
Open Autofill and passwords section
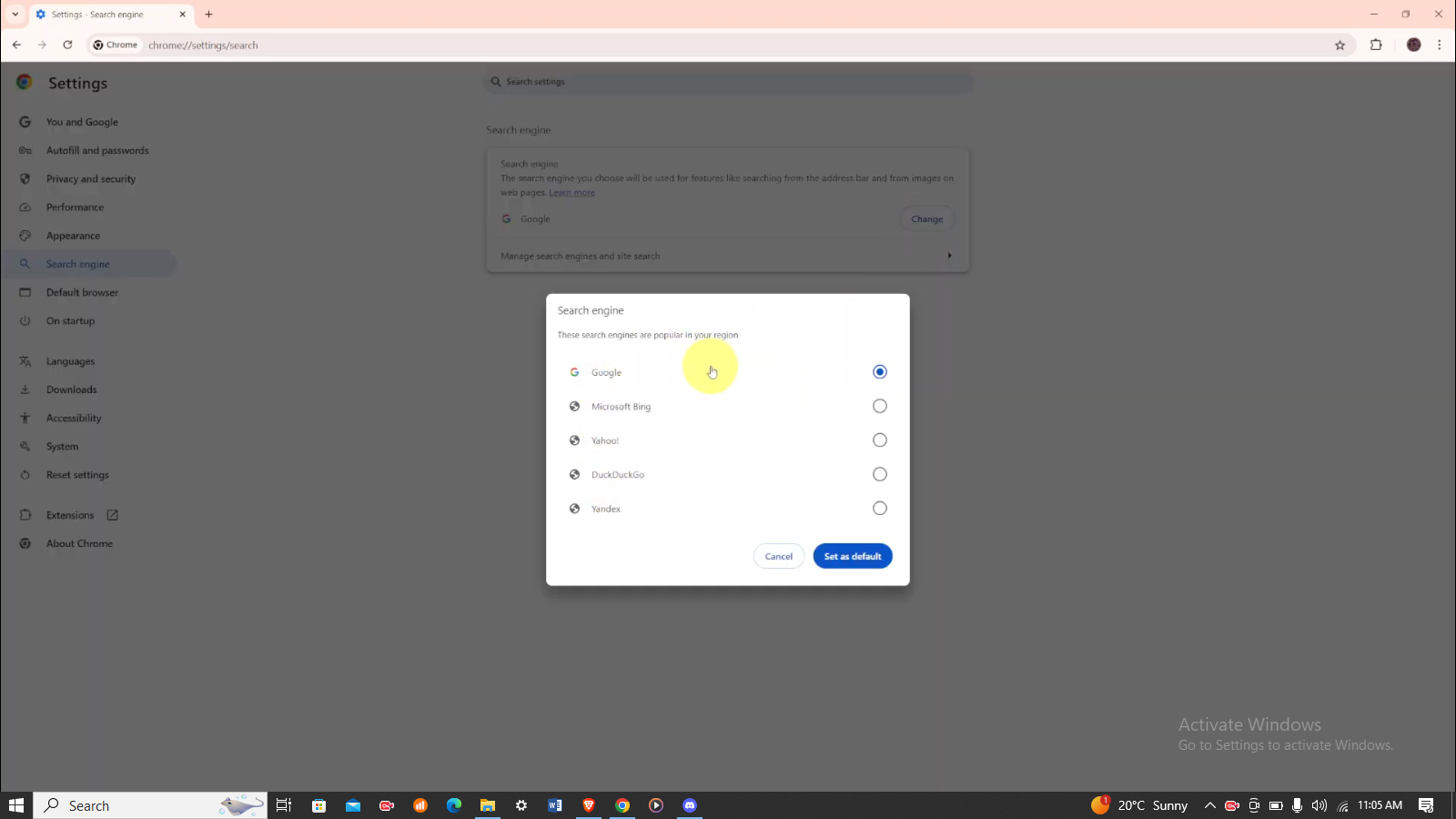point(97,150)
